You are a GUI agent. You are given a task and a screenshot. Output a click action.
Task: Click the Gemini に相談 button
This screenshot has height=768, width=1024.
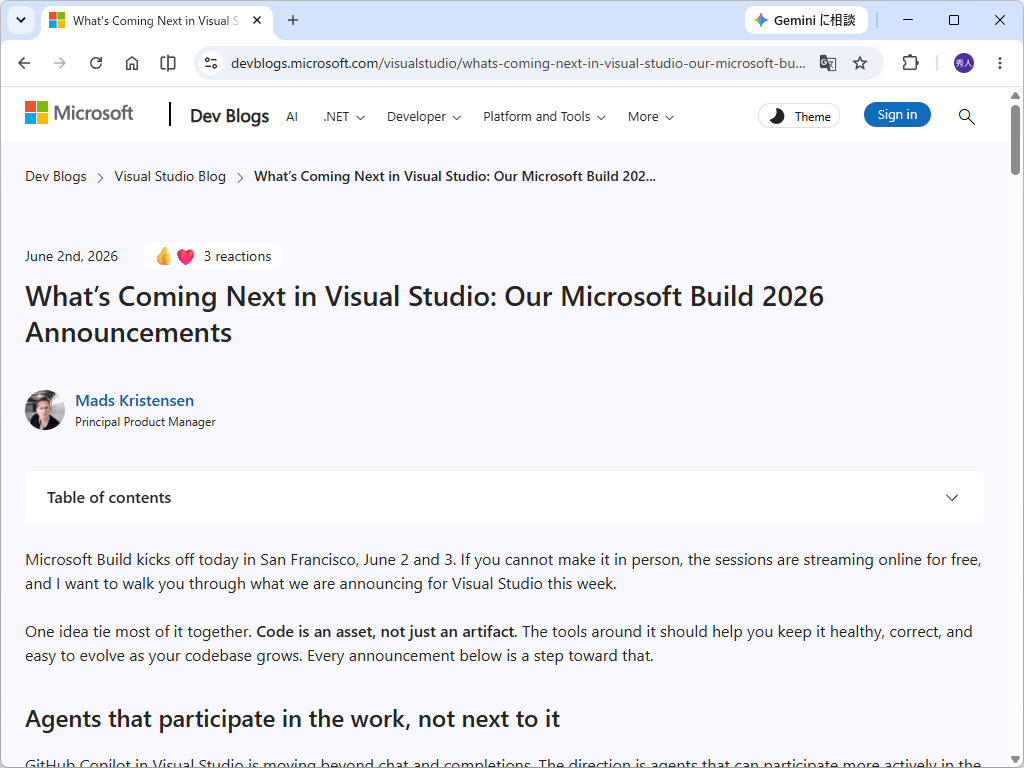[806, 20]
